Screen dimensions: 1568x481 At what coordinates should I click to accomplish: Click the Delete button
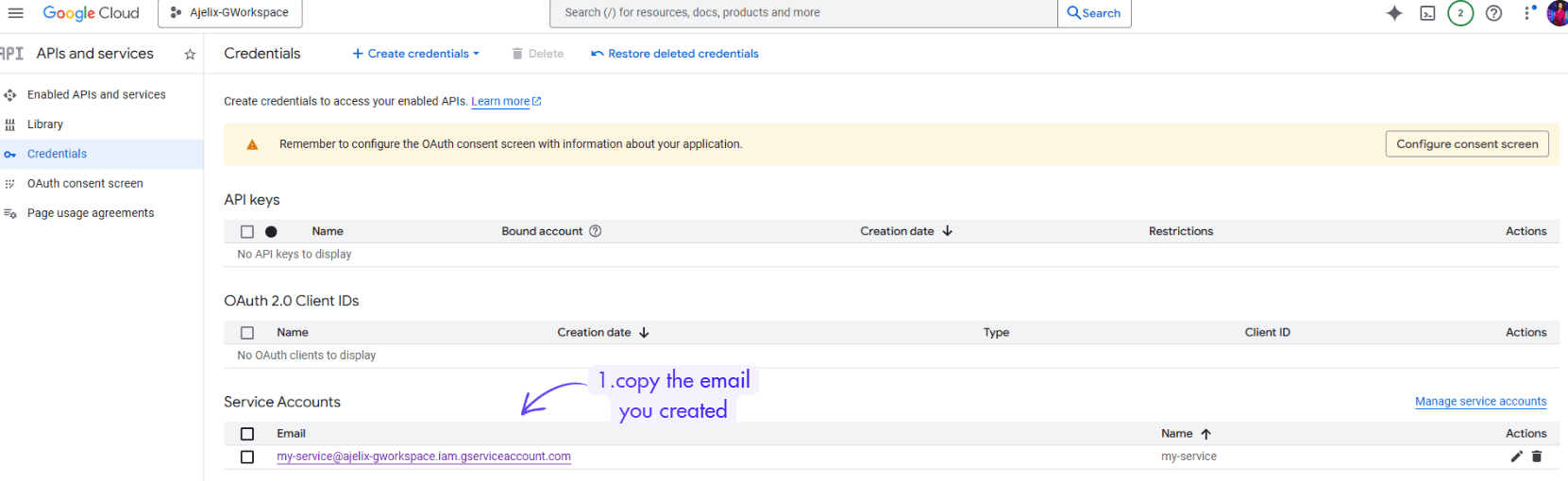[x=537, y=54]
